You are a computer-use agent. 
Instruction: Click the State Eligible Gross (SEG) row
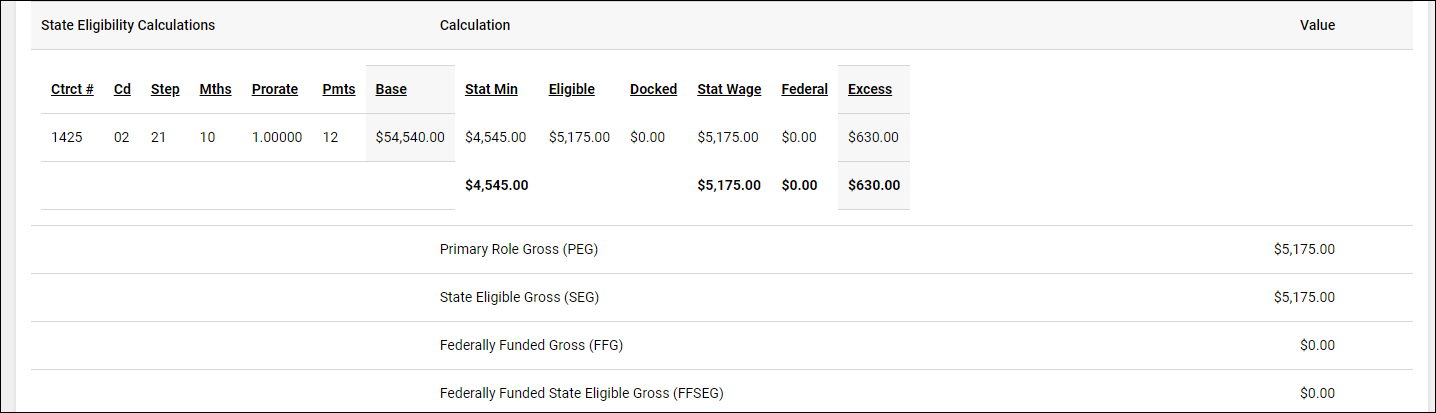pyautogui.click(x=519, y=297)
